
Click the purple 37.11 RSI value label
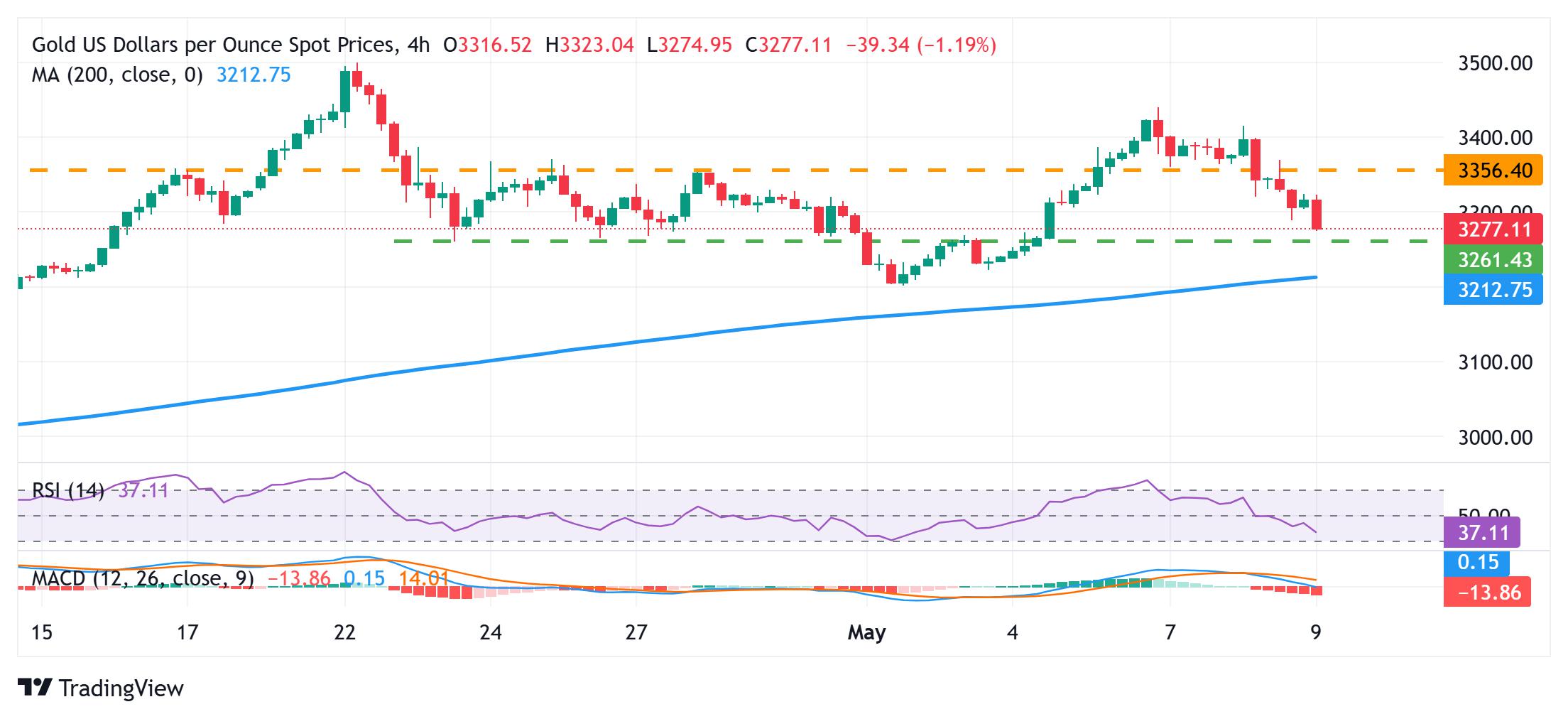pyautogui.click(x=1482, y=532)
